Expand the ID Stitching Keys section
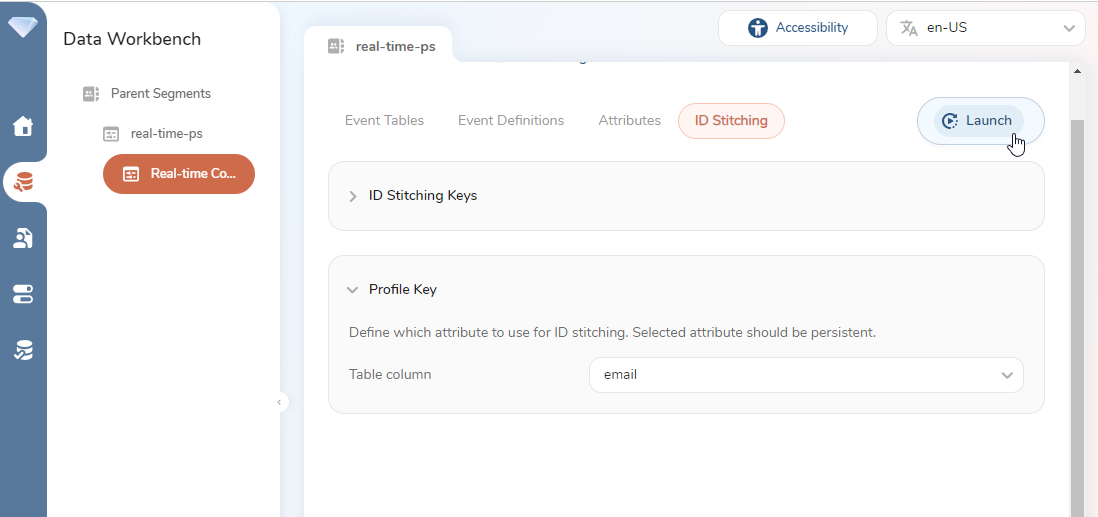Image resolution: width=1098 pixels, height=517 pixels. pyautogui.click(x=353, y=196)
